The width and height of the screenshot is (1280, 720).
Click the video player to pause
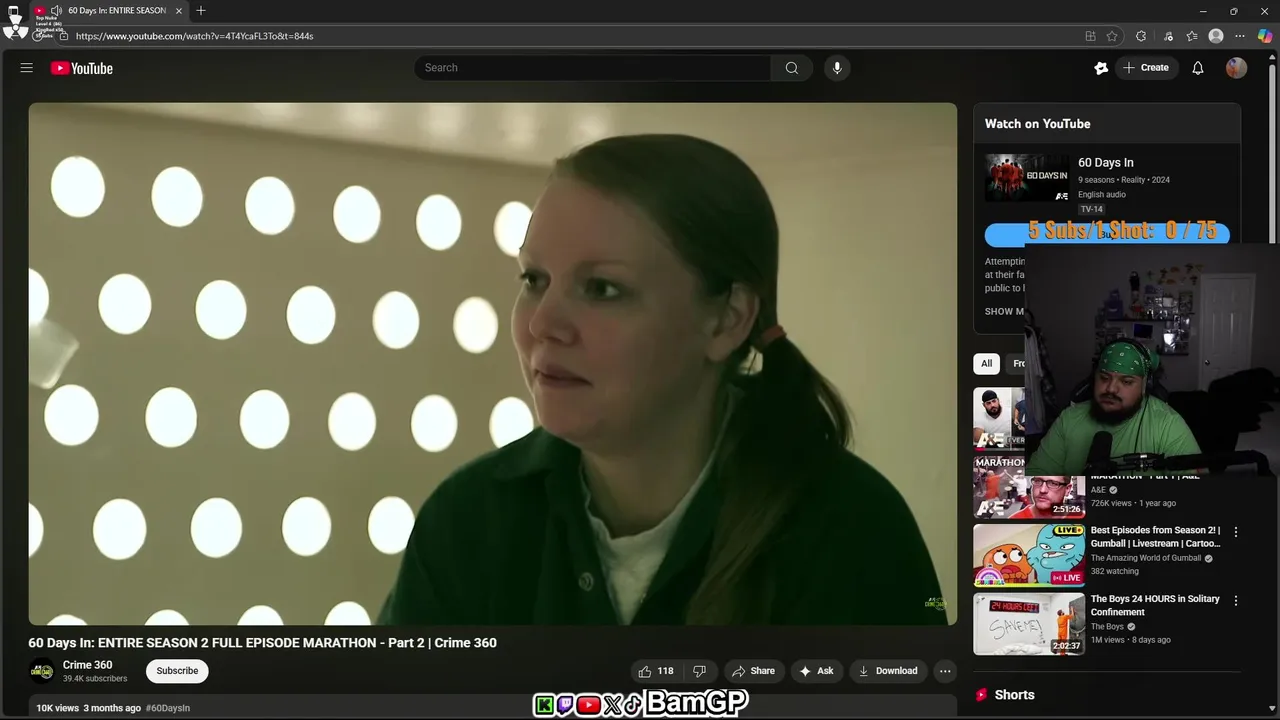(x=492, y=363)
